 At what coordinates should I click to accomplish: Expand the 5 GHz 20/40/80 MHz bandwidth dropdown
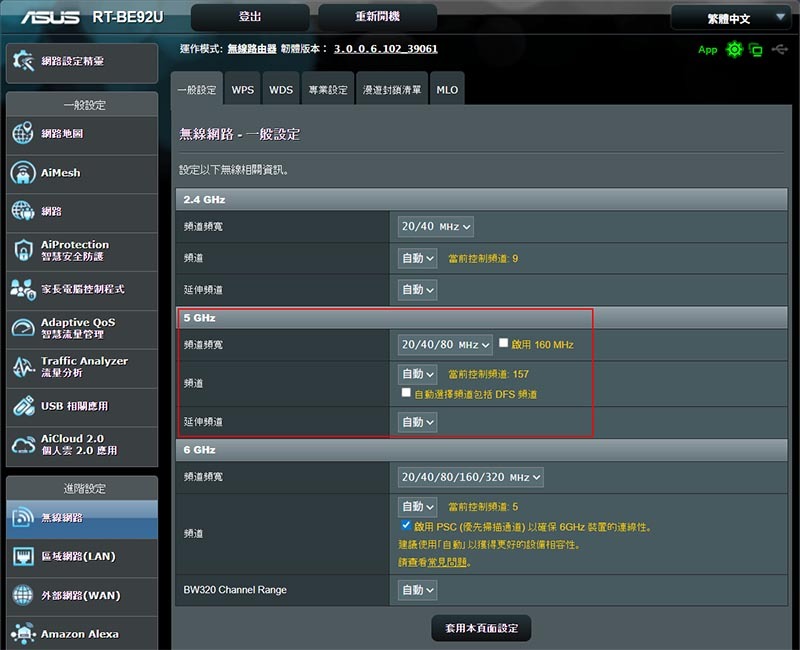tap(445, 345)
